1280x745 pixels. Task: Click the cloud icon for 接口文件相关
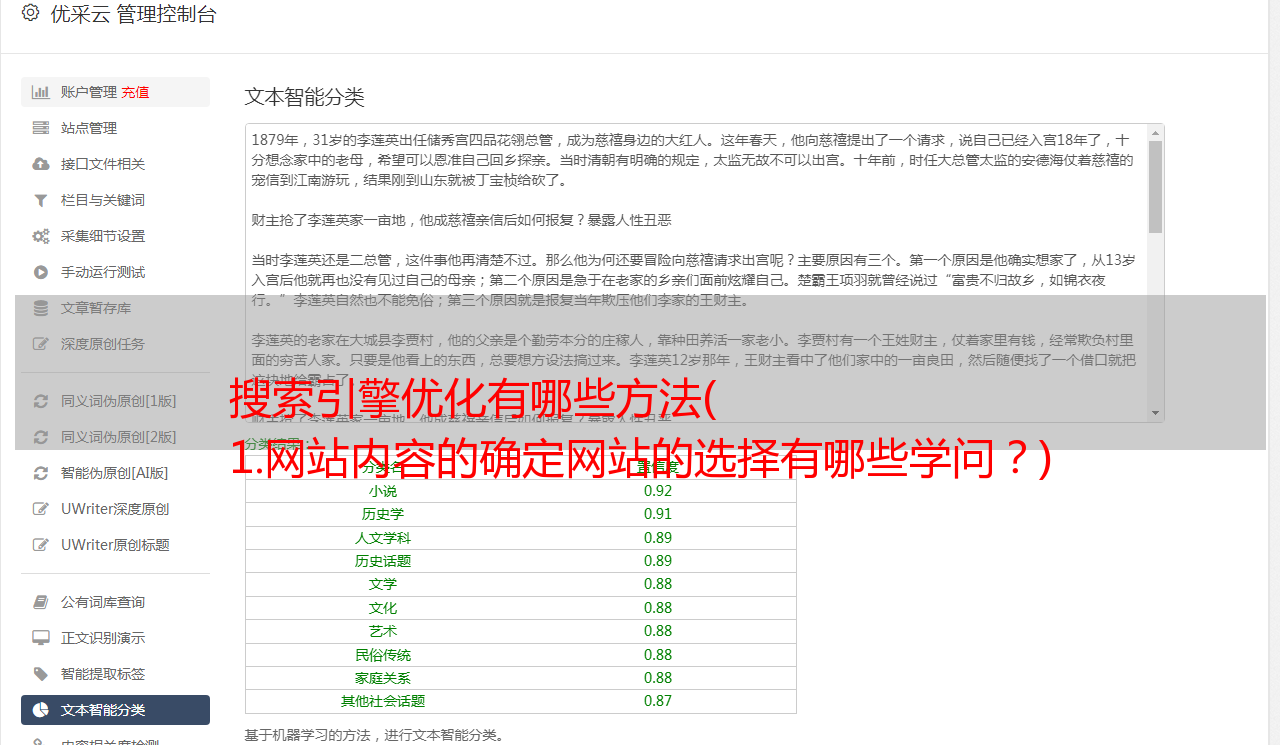point(41,164)
